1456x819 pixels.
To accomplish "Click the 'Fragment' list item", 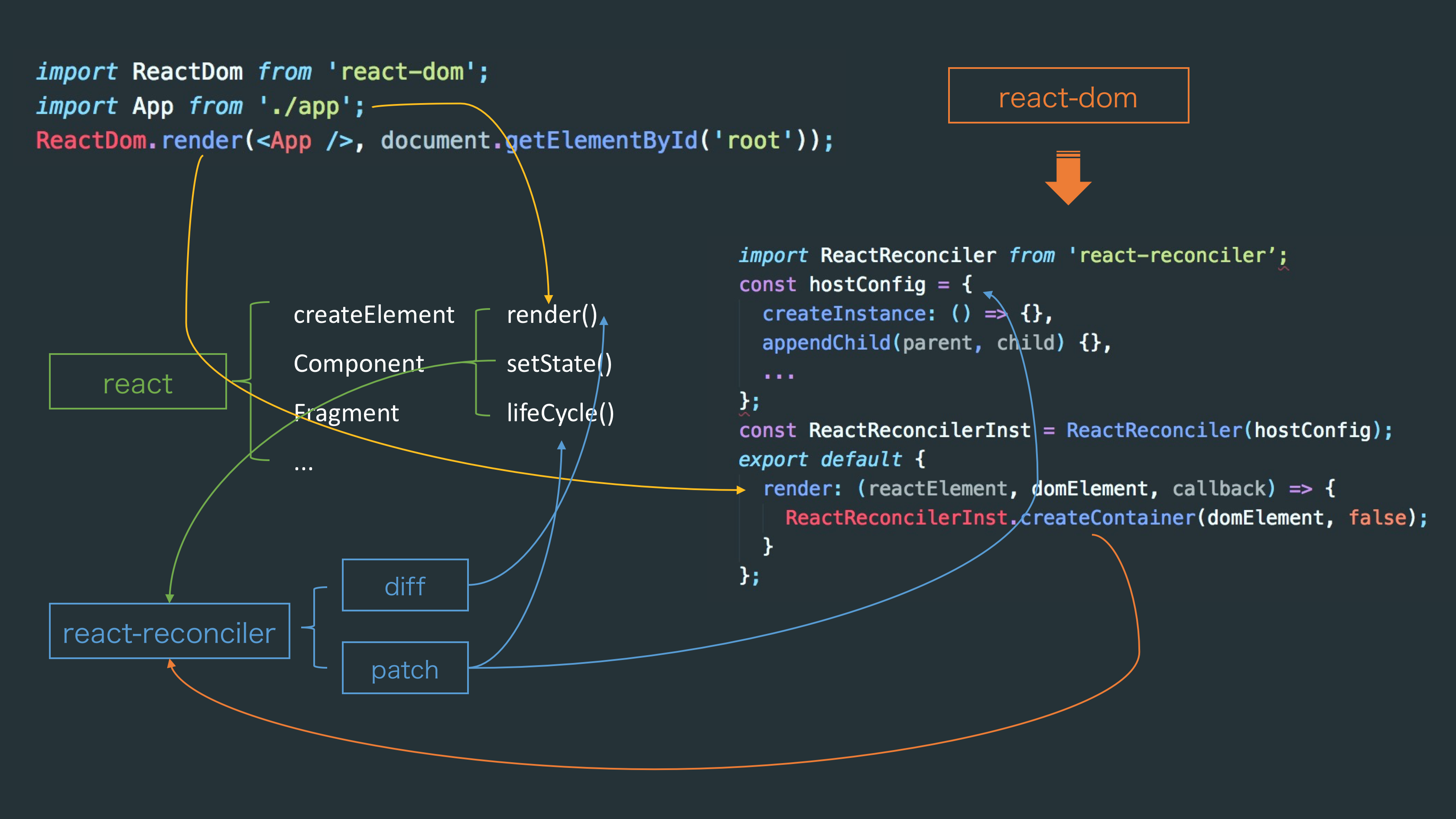I will [346, 413].
